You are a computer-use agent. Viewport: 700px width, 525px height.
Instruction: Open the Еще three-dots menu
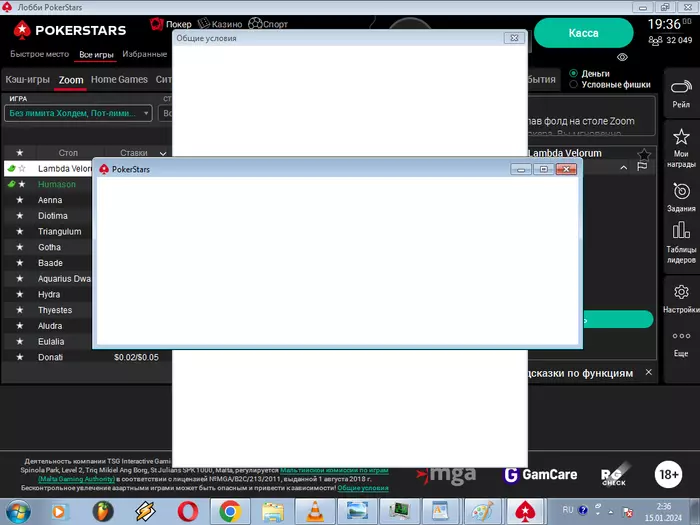pyautogui.click(x=681, y=336)
